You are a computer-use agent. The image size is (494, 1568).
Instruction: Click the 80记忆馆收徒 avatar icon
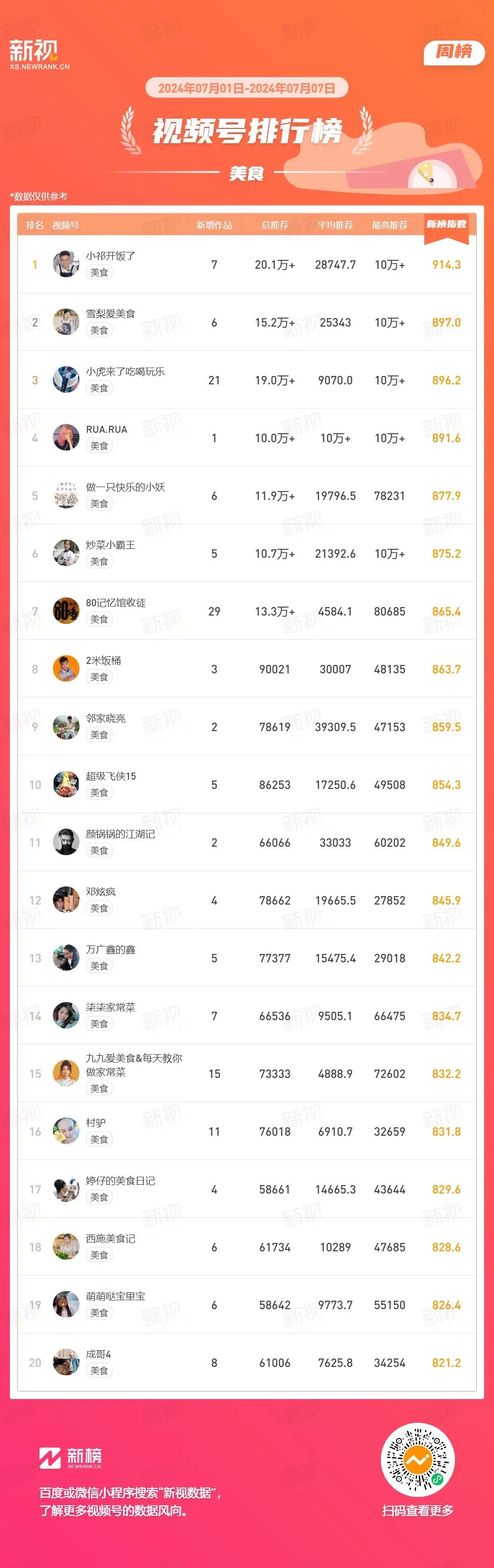click(x=66, y=611)
